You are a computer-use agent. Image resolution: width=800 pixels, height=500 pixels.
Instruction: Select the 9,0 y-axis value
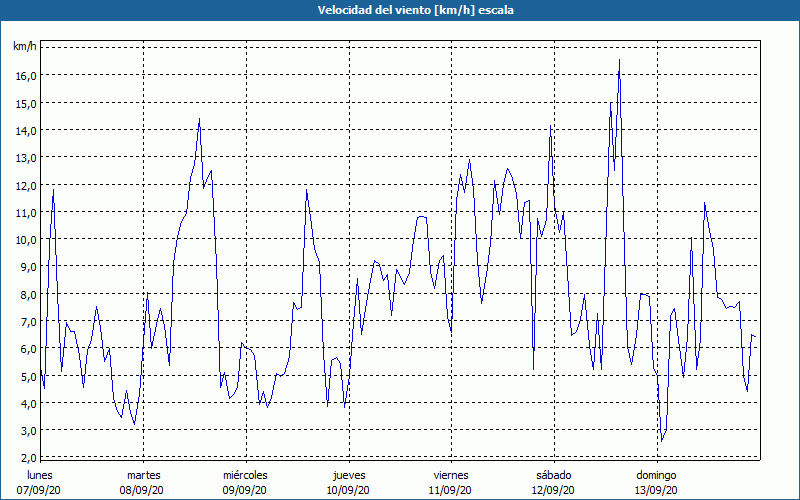click(29, 266)
